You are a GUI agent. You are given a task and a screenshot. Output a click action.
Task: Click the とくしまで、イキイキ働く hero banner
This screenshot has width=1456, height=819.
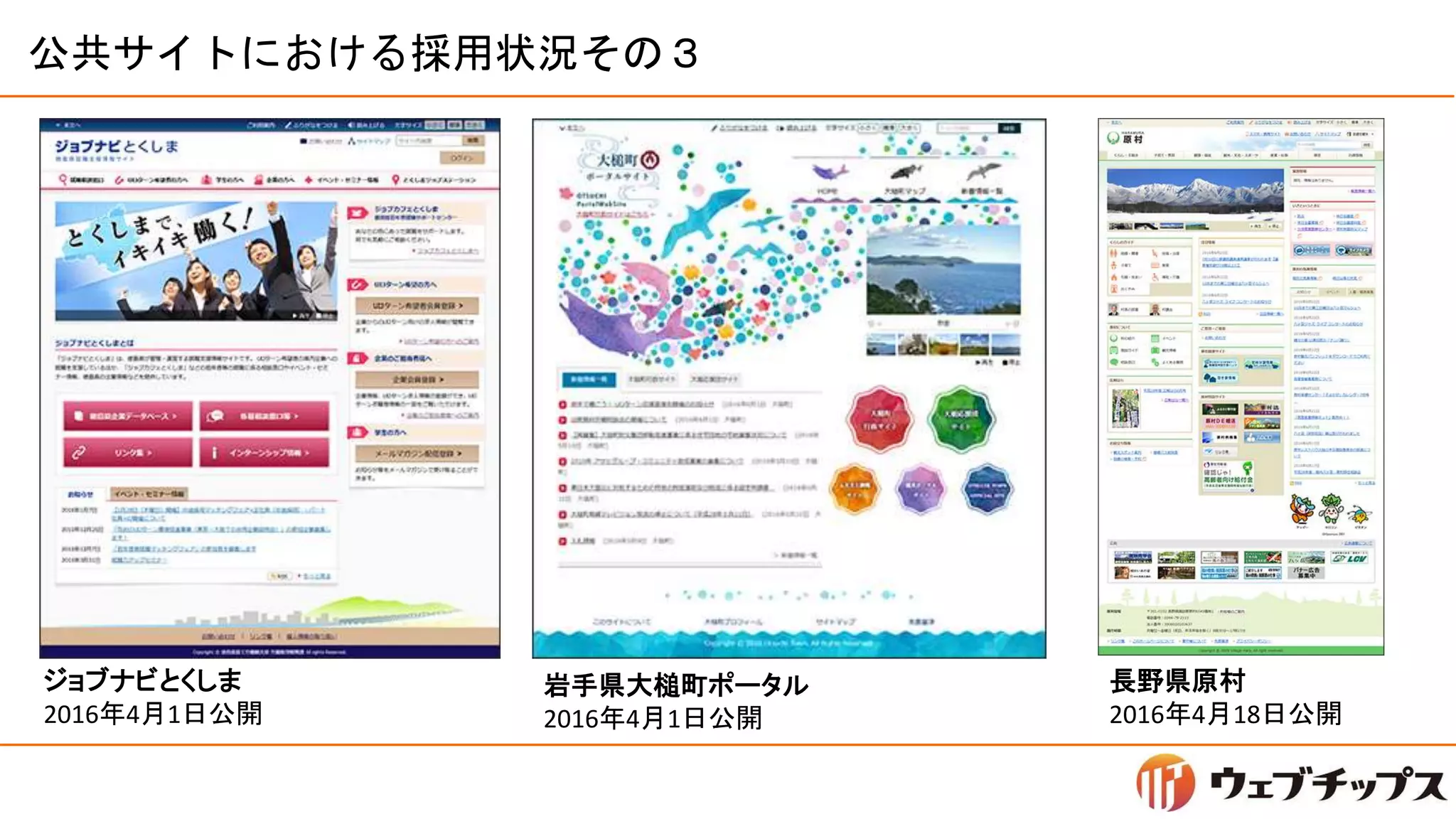[x=196, y=261]
